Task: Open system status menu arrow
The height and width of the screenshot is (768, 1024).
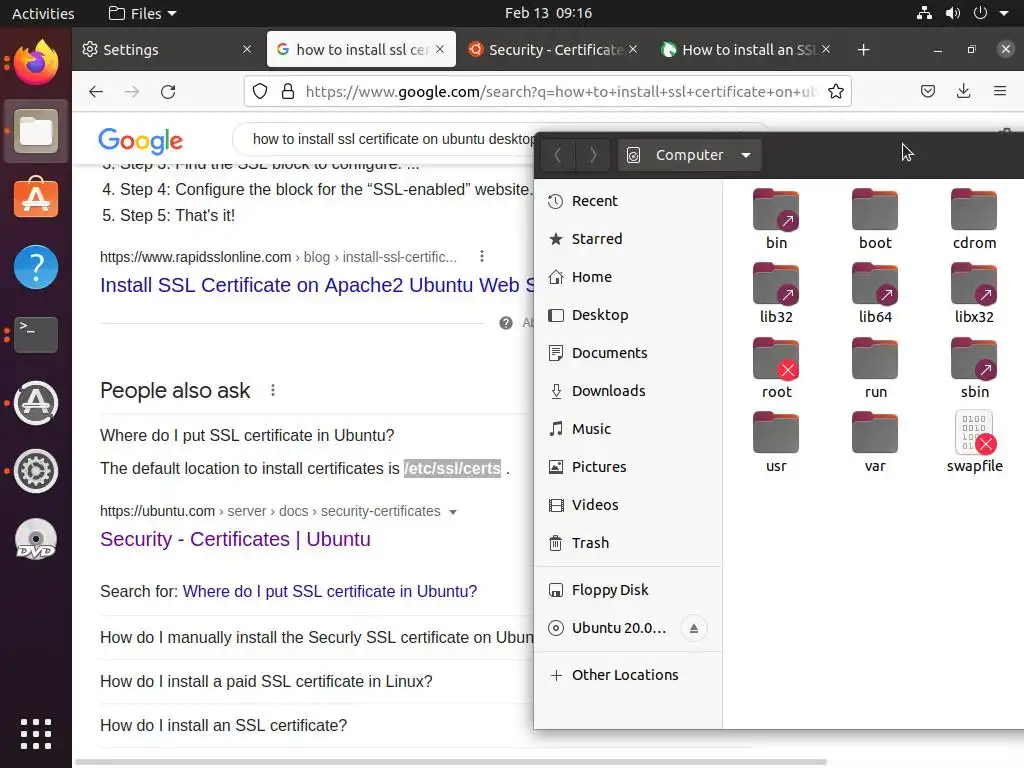Action: point(1004,13)
